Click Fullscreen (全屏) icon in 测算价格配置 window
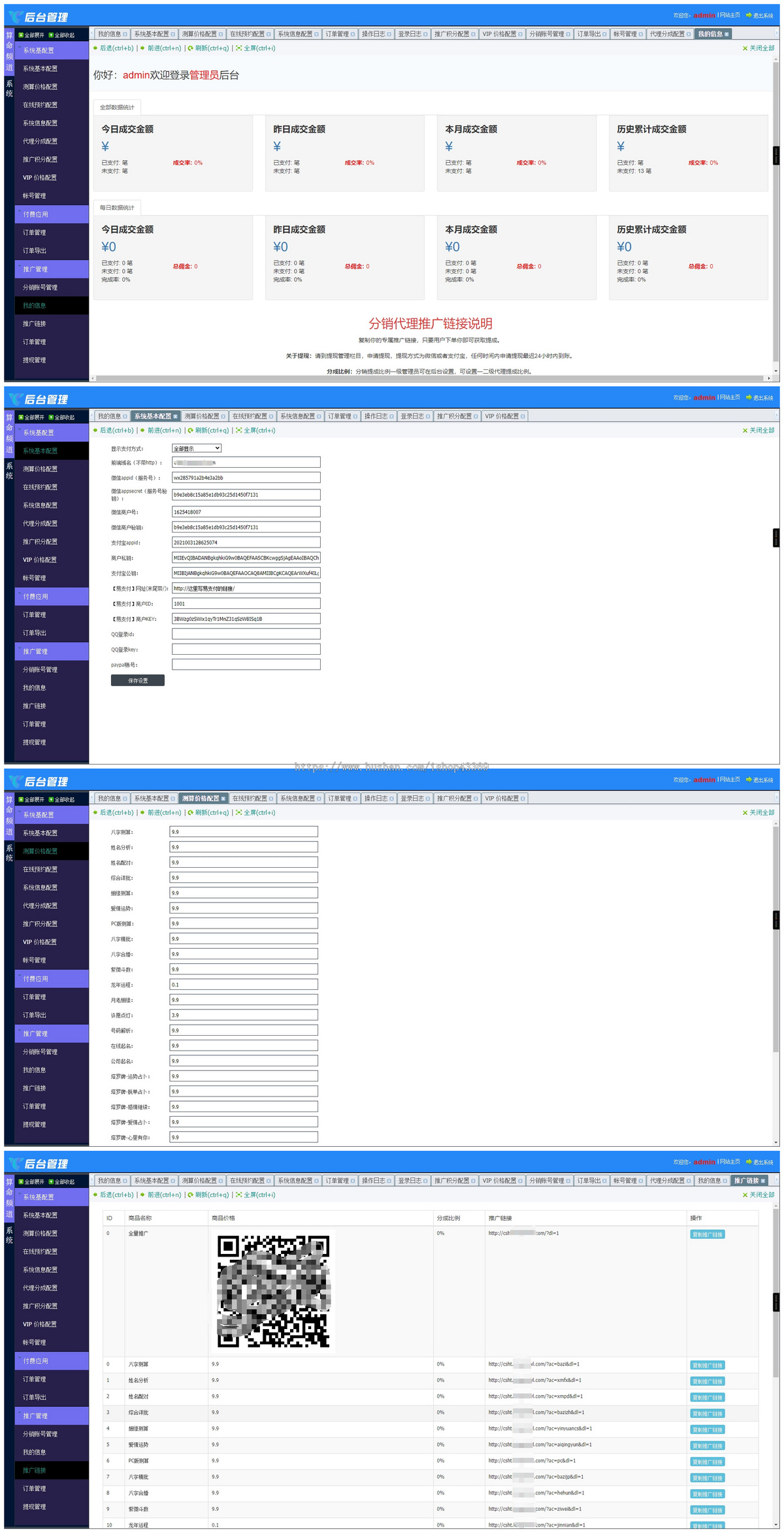The image size is (784, 1533). coord(238,813)
